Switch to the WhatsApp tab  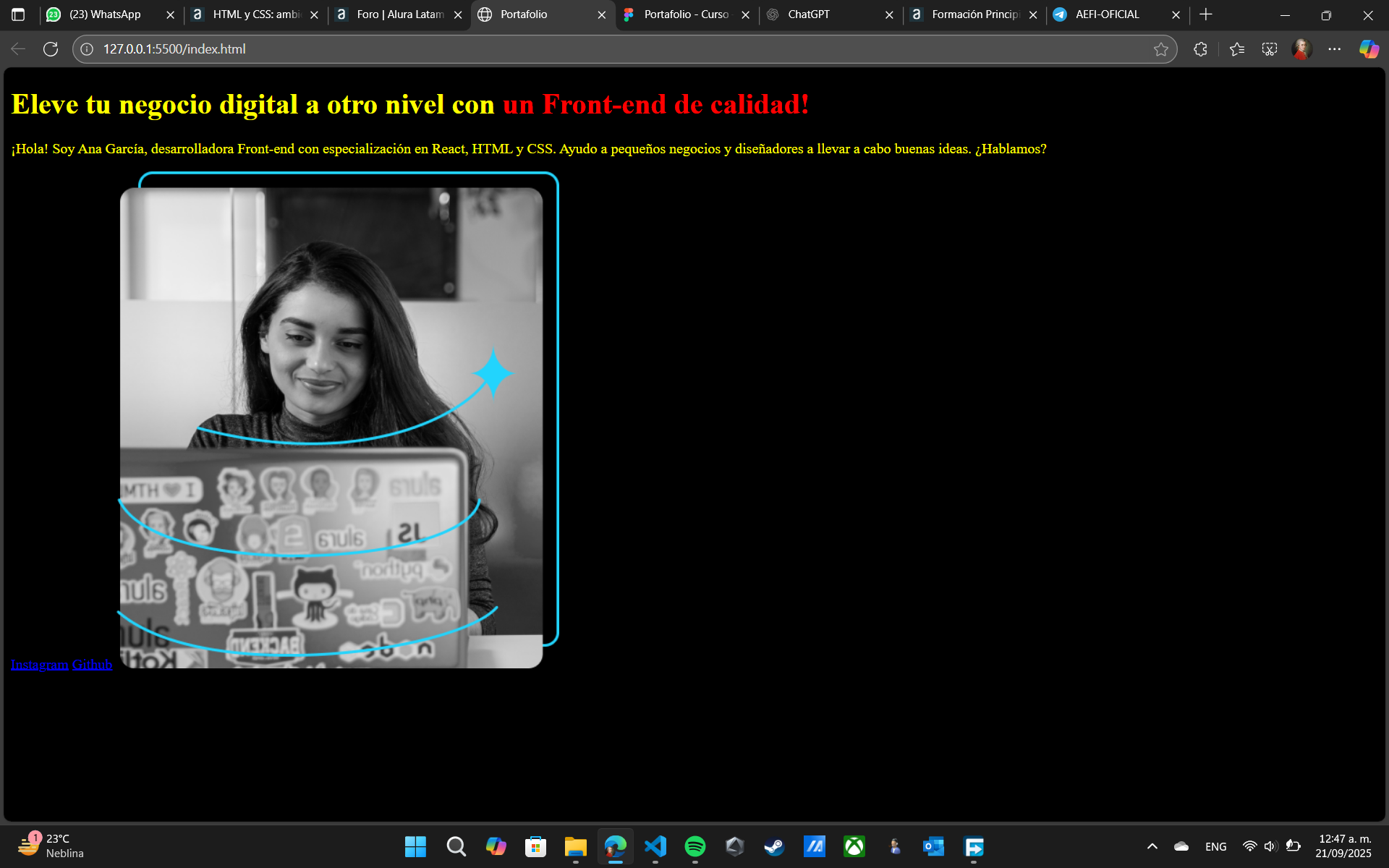click(x=105, y=14)
